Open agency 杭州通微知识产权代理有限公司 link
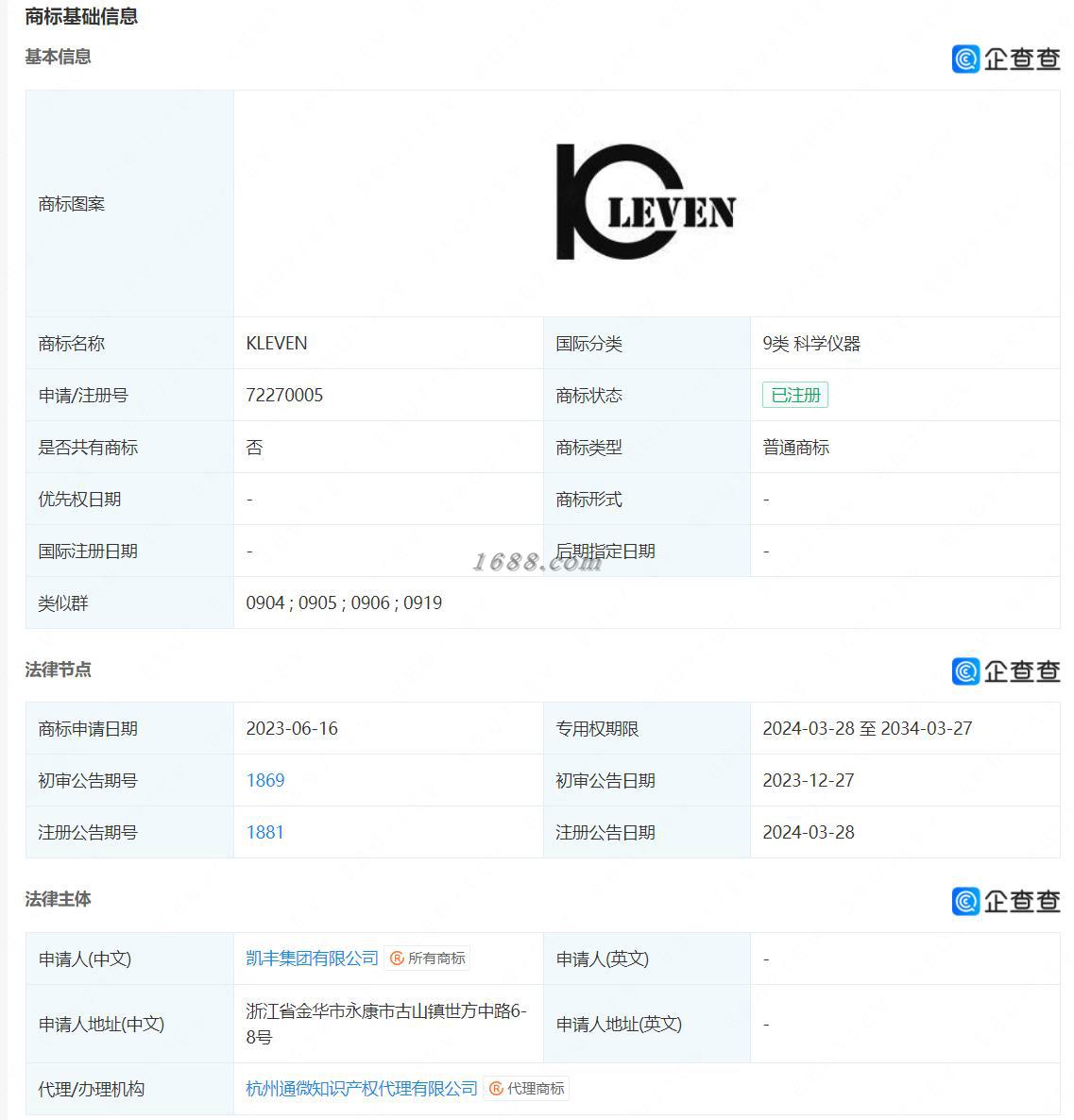This screenshot has width=1074, height=1120. [x=362, y=1088]
